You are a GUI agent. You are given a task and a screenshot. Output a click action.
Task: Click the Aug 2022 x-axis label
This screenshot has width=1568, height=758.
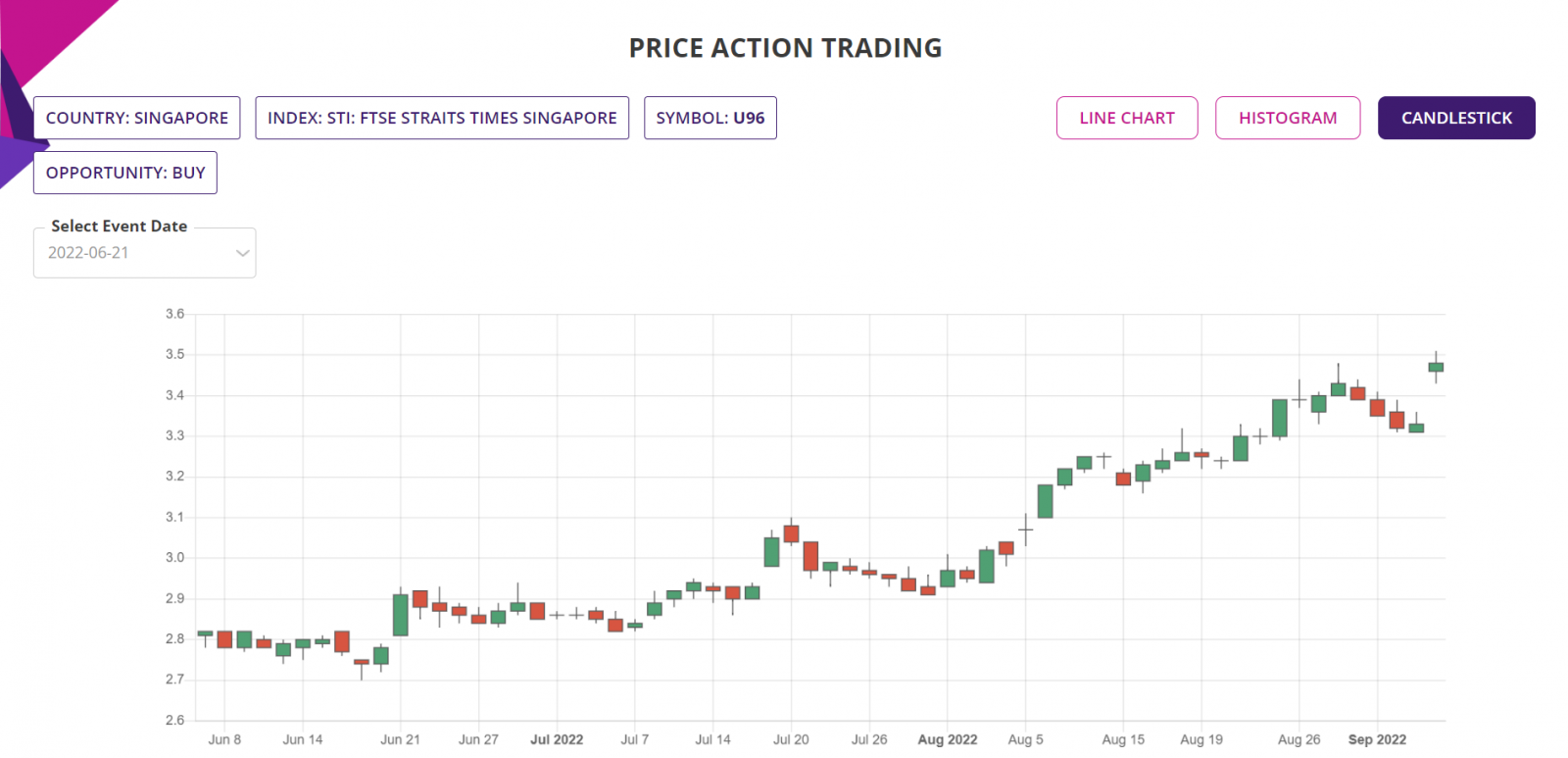pyautogui.click(x=948, y=739)
